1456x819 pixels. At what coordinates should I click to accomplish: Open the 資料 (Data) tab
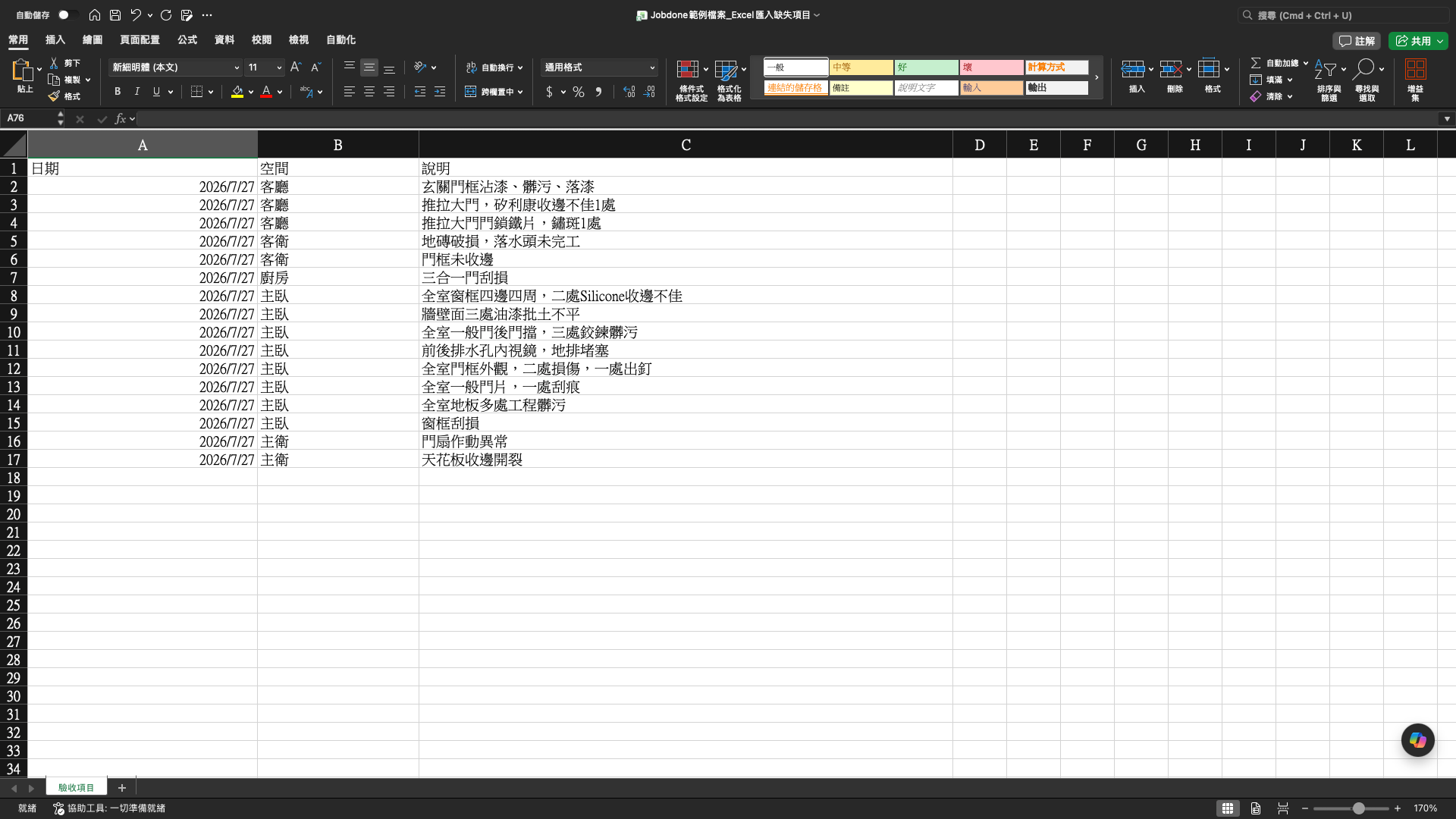[x=224, y=40]
